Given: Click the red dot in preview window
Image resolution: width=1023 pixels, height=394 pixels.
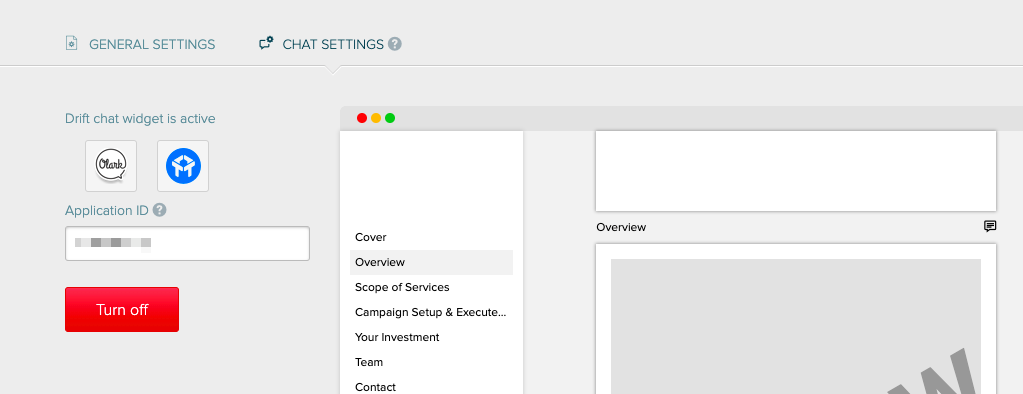Looking at the screenshot, I should click(361, 118).
